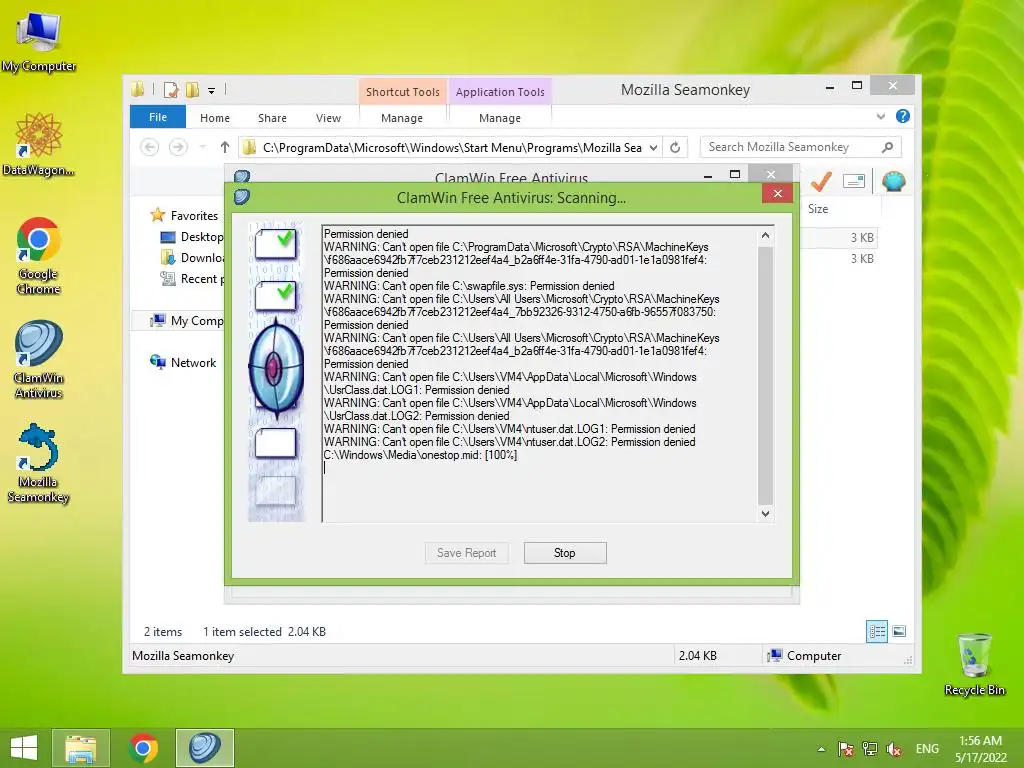This screenshot has width=1024, height=768.
Task: Launch Google Chrome desktop shortcut
Action: click(39, 255)
